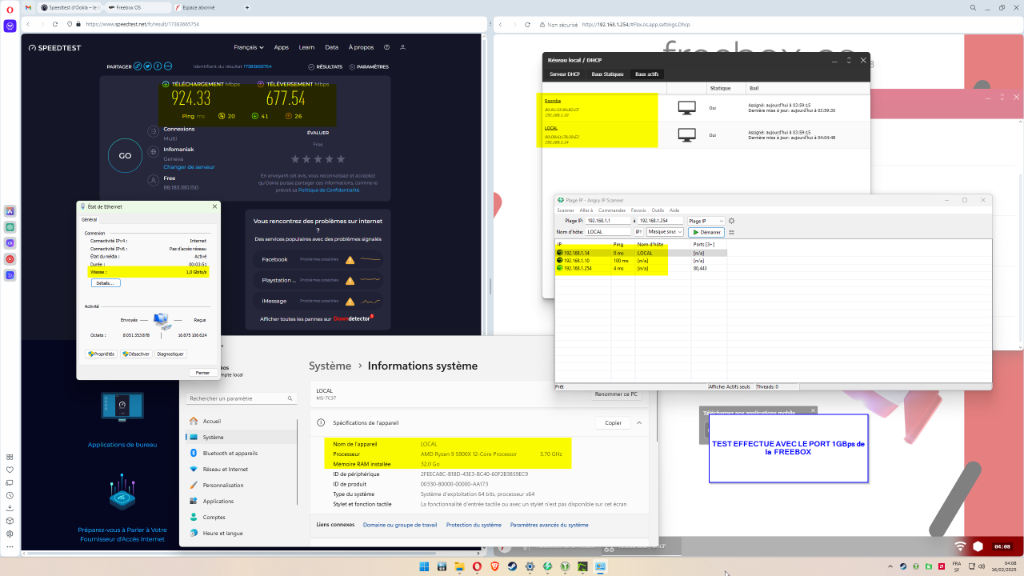Collapse the Spécifications de l'appareil section
This screenshot has width=1024, height=576.
coord(637,423)
